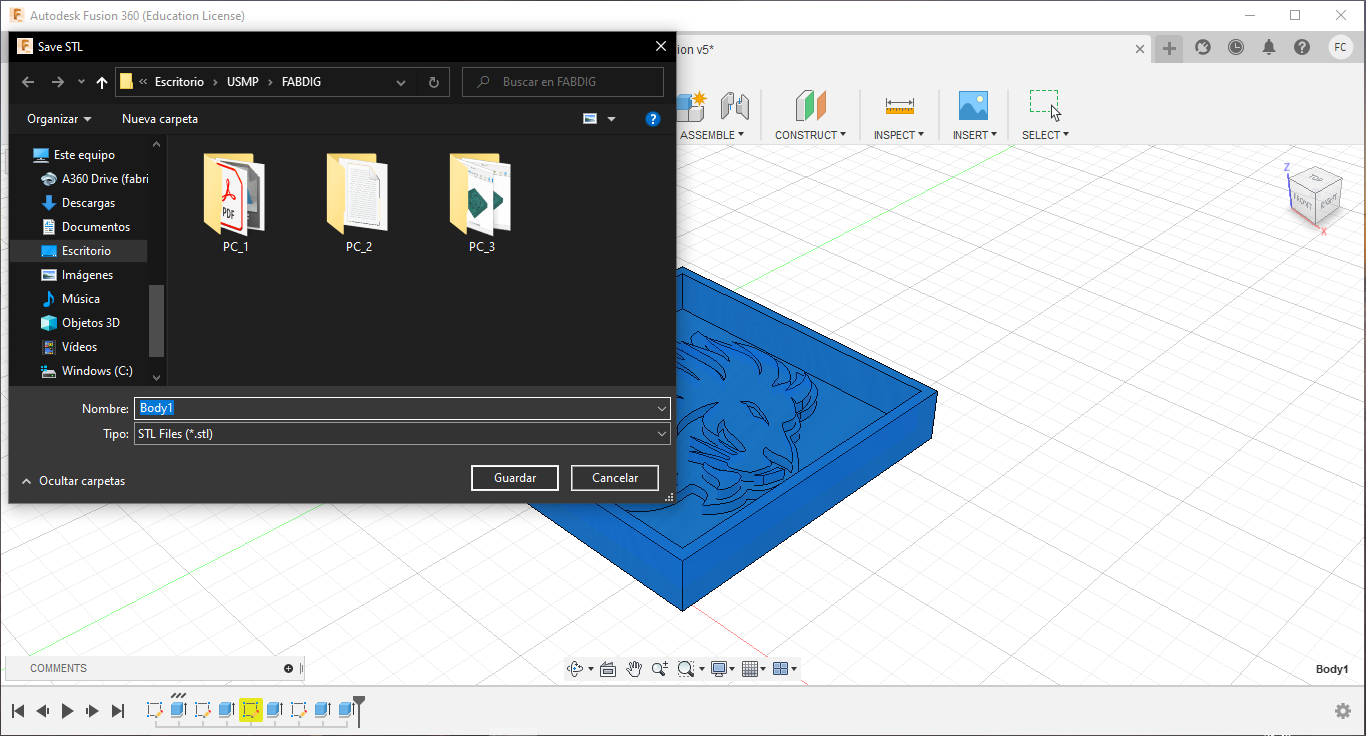Click the Offset Plane icon above CONSTRUCT
Image resolution: width=1366 pixels, height=736 pixels.
(811, 105)
